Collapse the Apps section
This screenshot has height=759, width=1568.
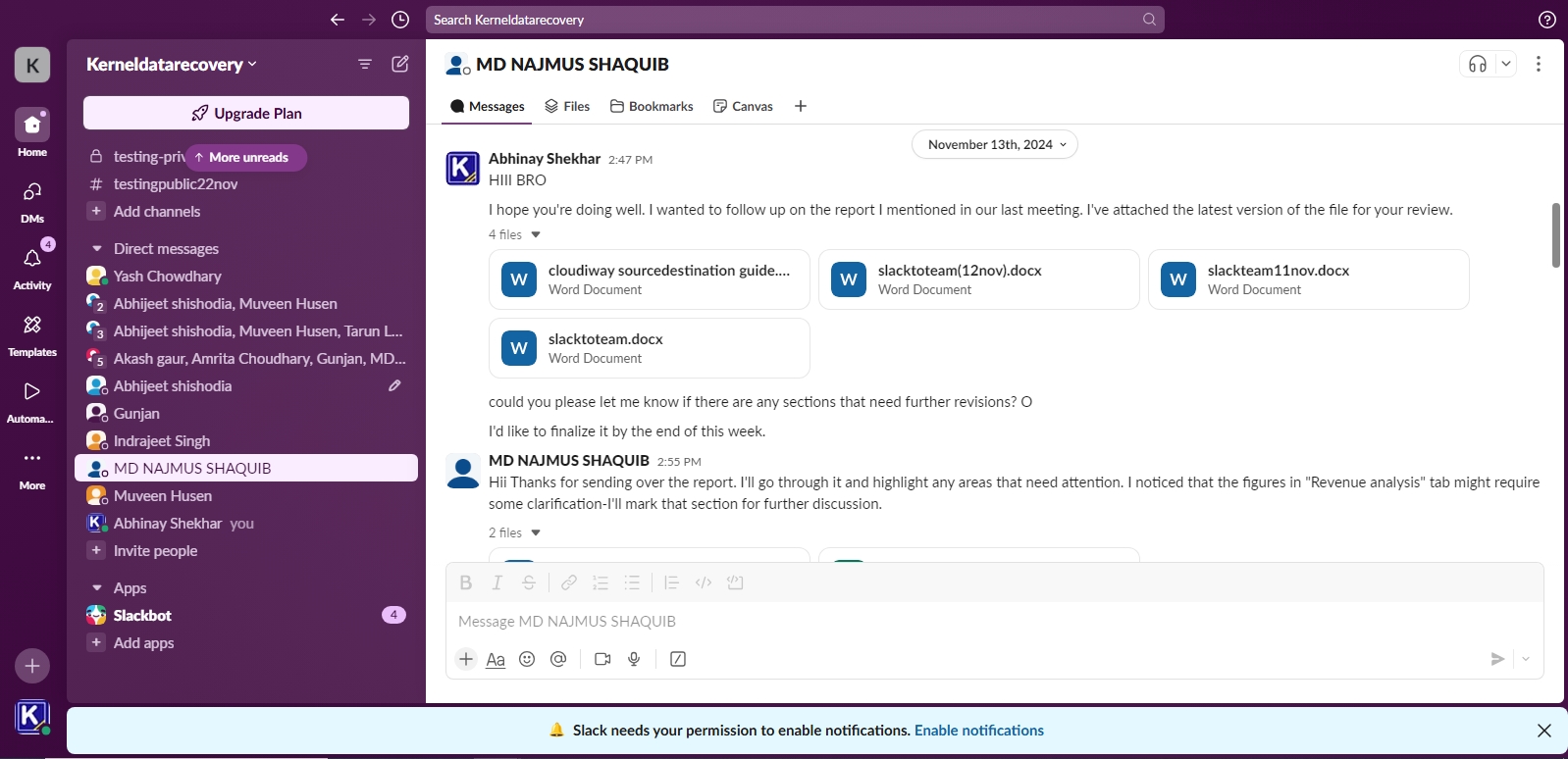97,588
